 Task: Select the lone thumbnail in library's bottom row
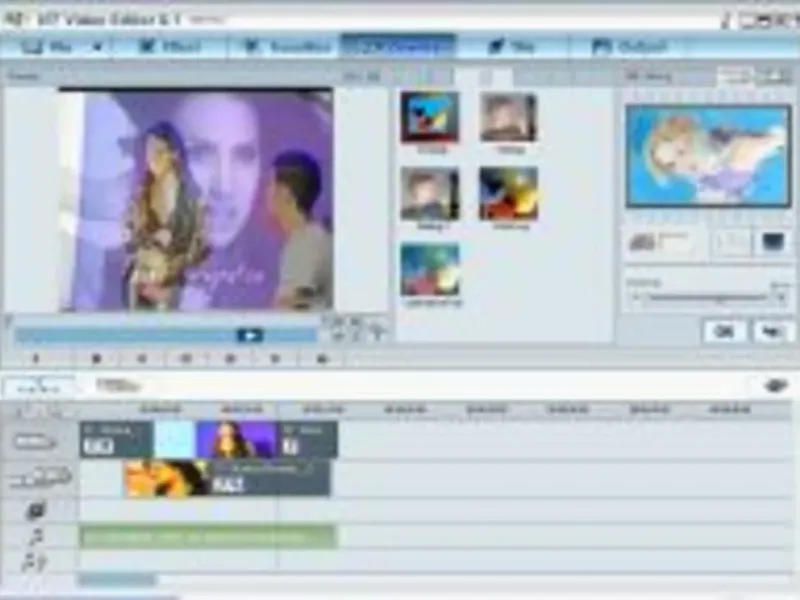(430, 270)
